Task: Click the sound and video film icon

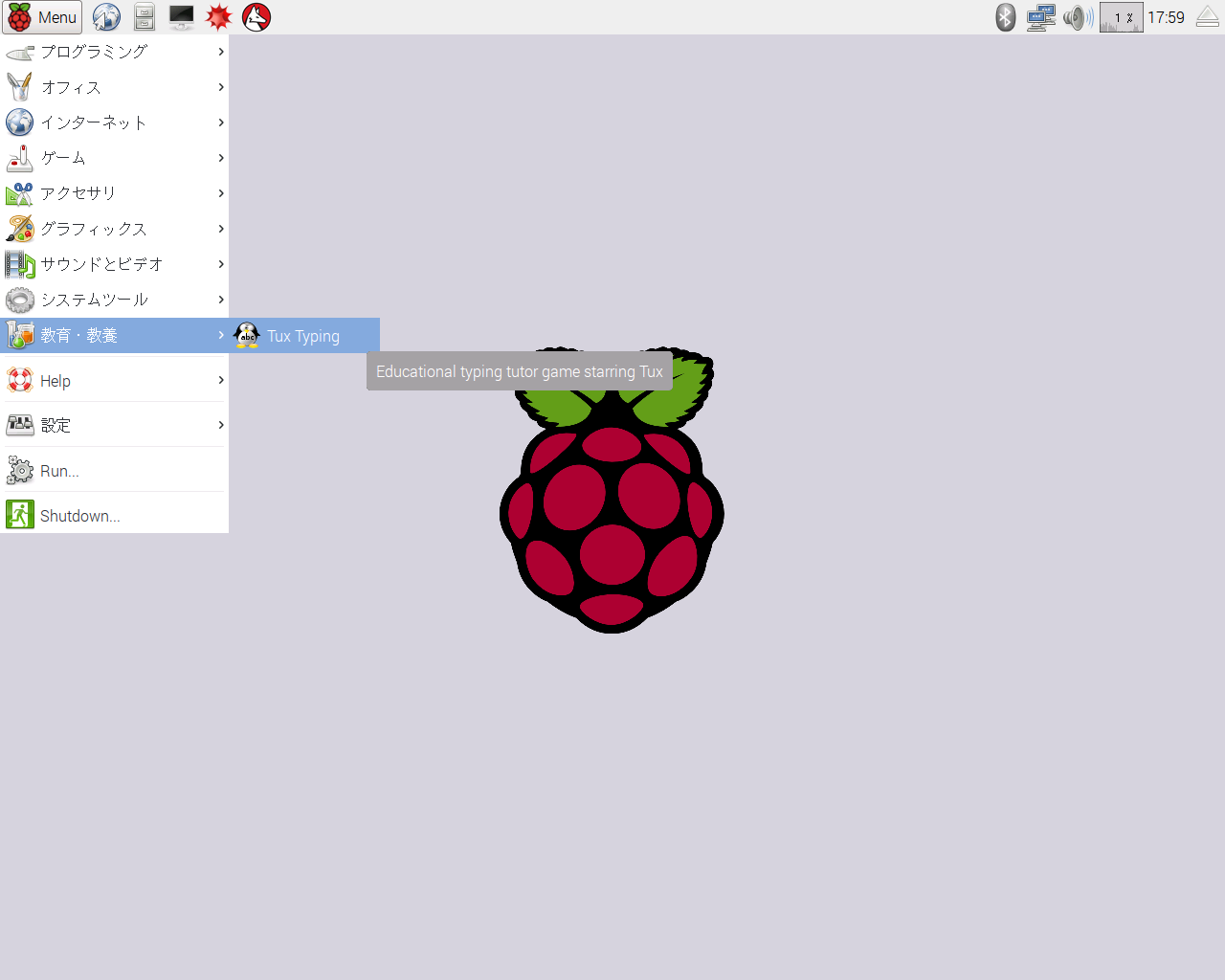Action: click(x=19, y=264)
